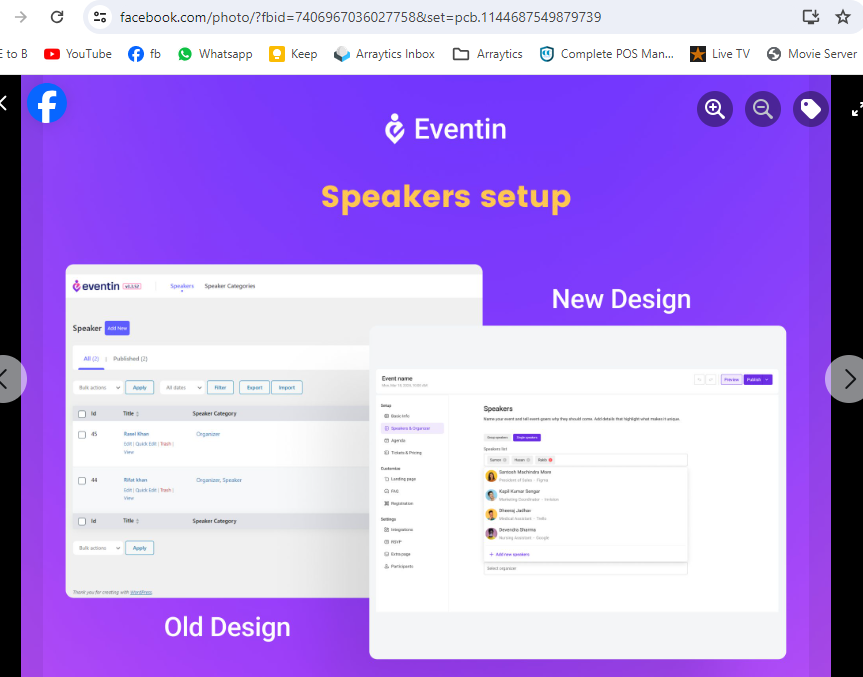The height and width of the screenshot is (677, 863).
Task: Tick the checkbox for speaker row 44
Action: click(x=82, y=481)
